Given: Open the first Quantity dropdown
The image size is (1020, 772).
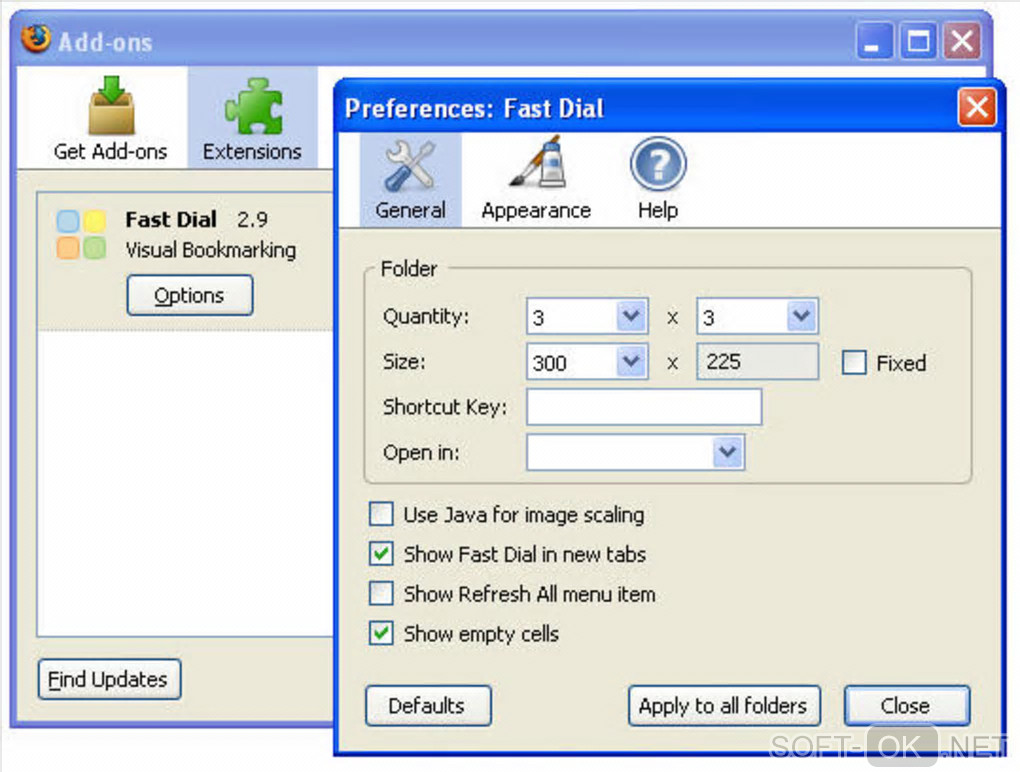Looking at the screenshot, I should [630, 317].
